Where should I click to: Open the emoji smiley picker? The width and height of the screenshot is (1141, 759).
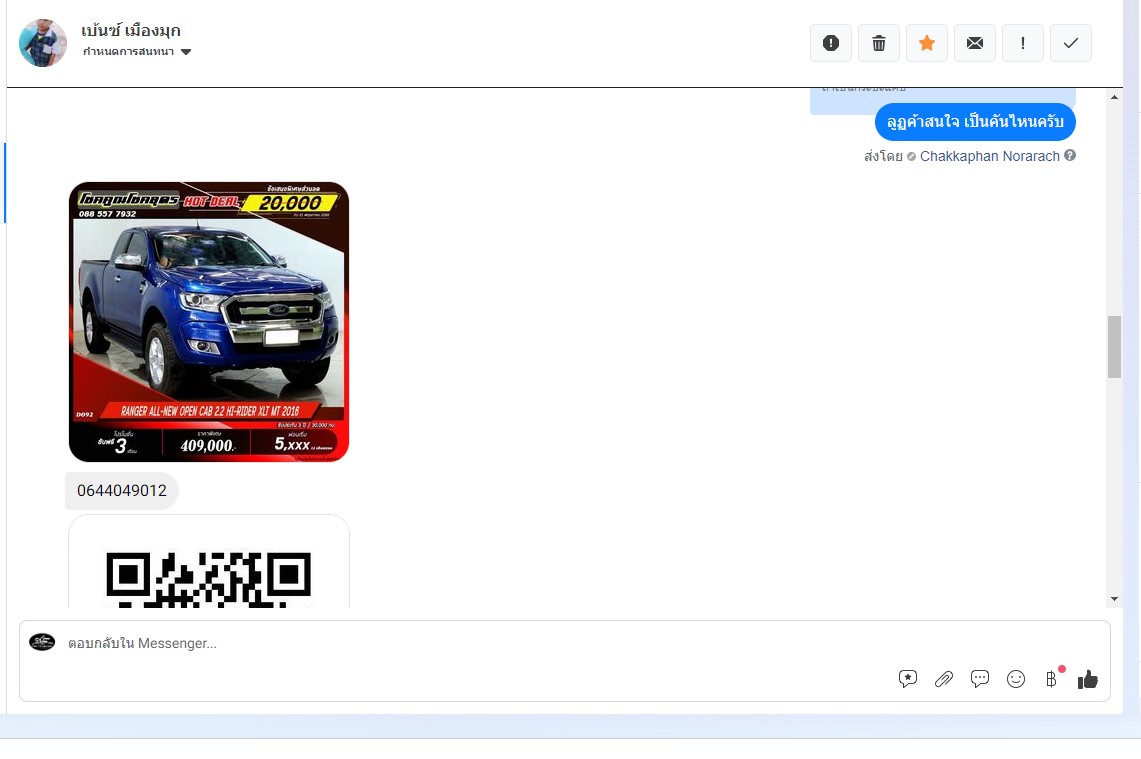(x=1016, y=679)
